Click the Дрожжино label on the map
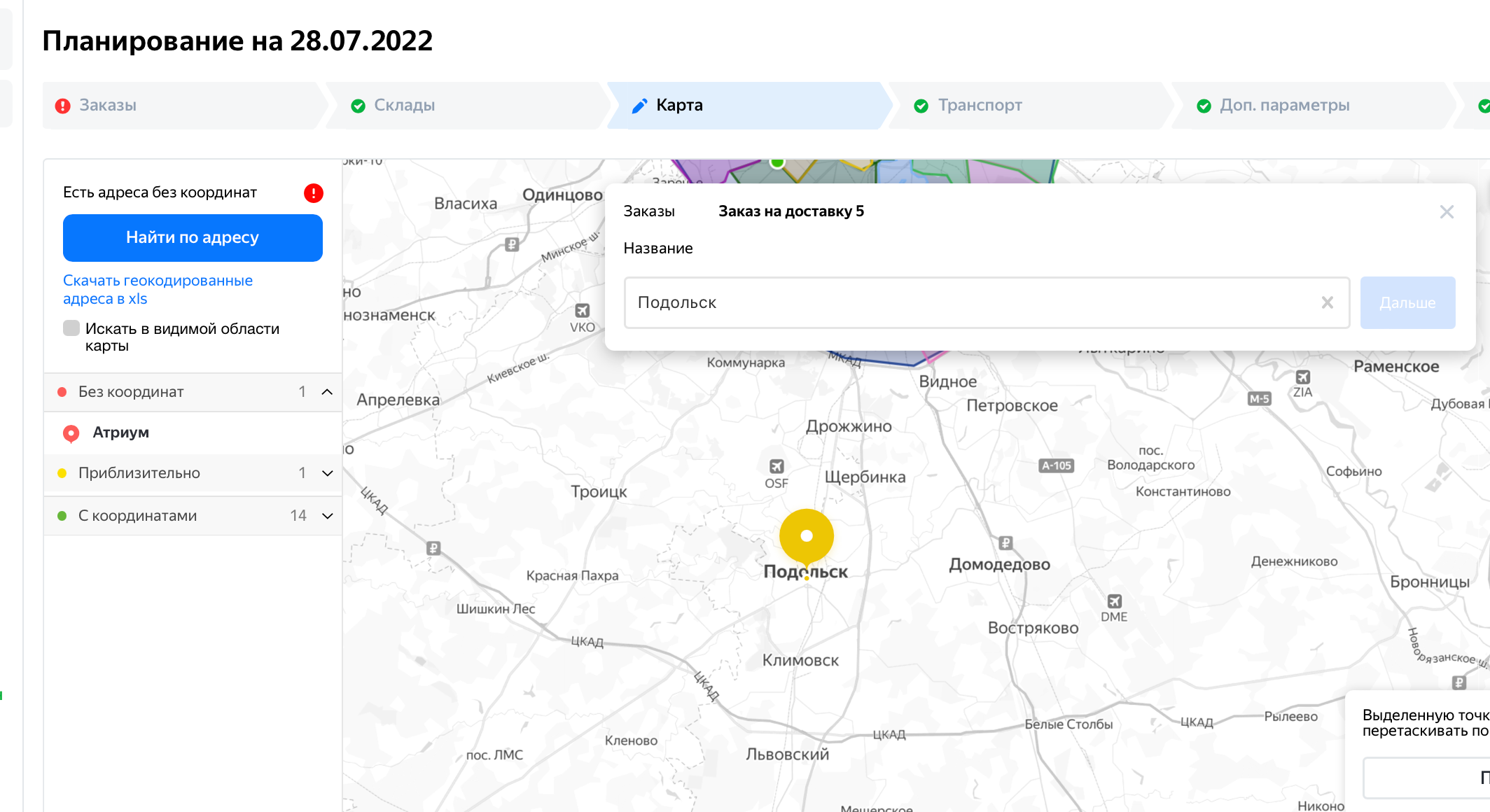 coord(849,426)
